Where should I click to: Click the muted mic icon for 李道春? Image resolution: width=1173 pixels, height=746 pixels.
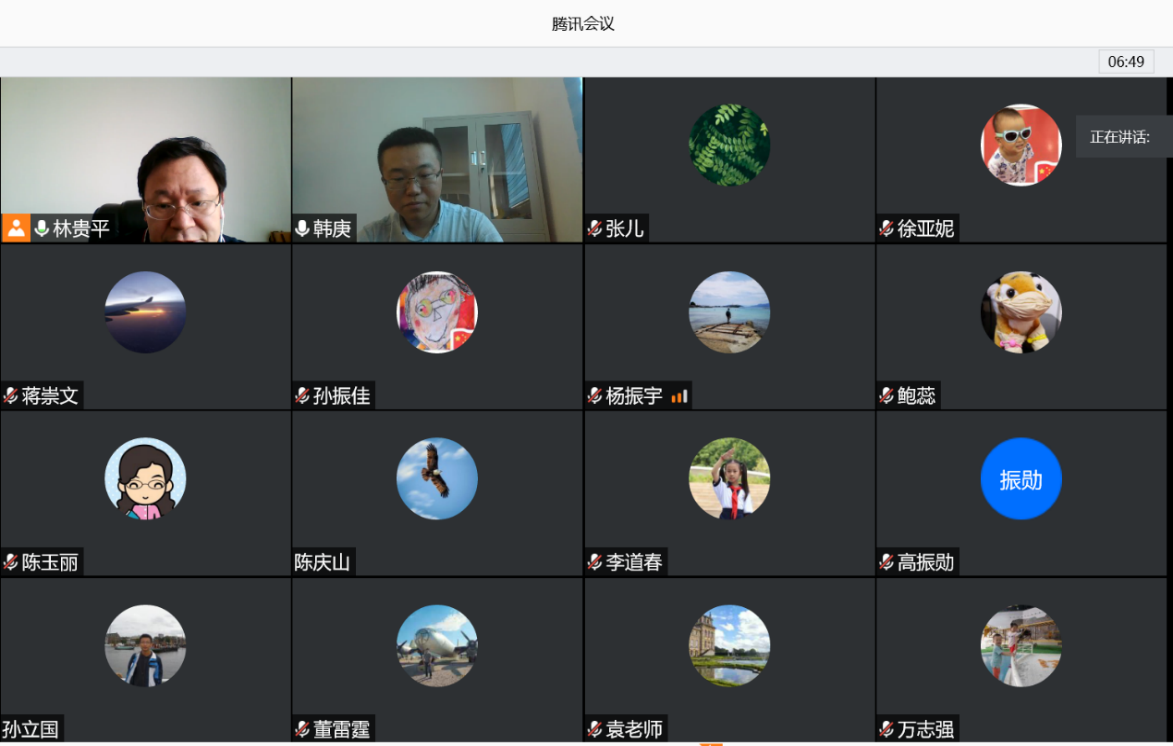tap(594, 563)
